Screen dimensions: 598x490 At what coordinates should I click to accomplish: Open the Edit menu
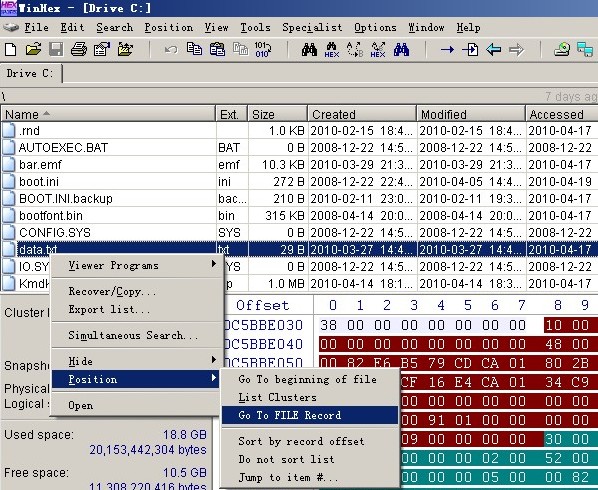(72, 27)
